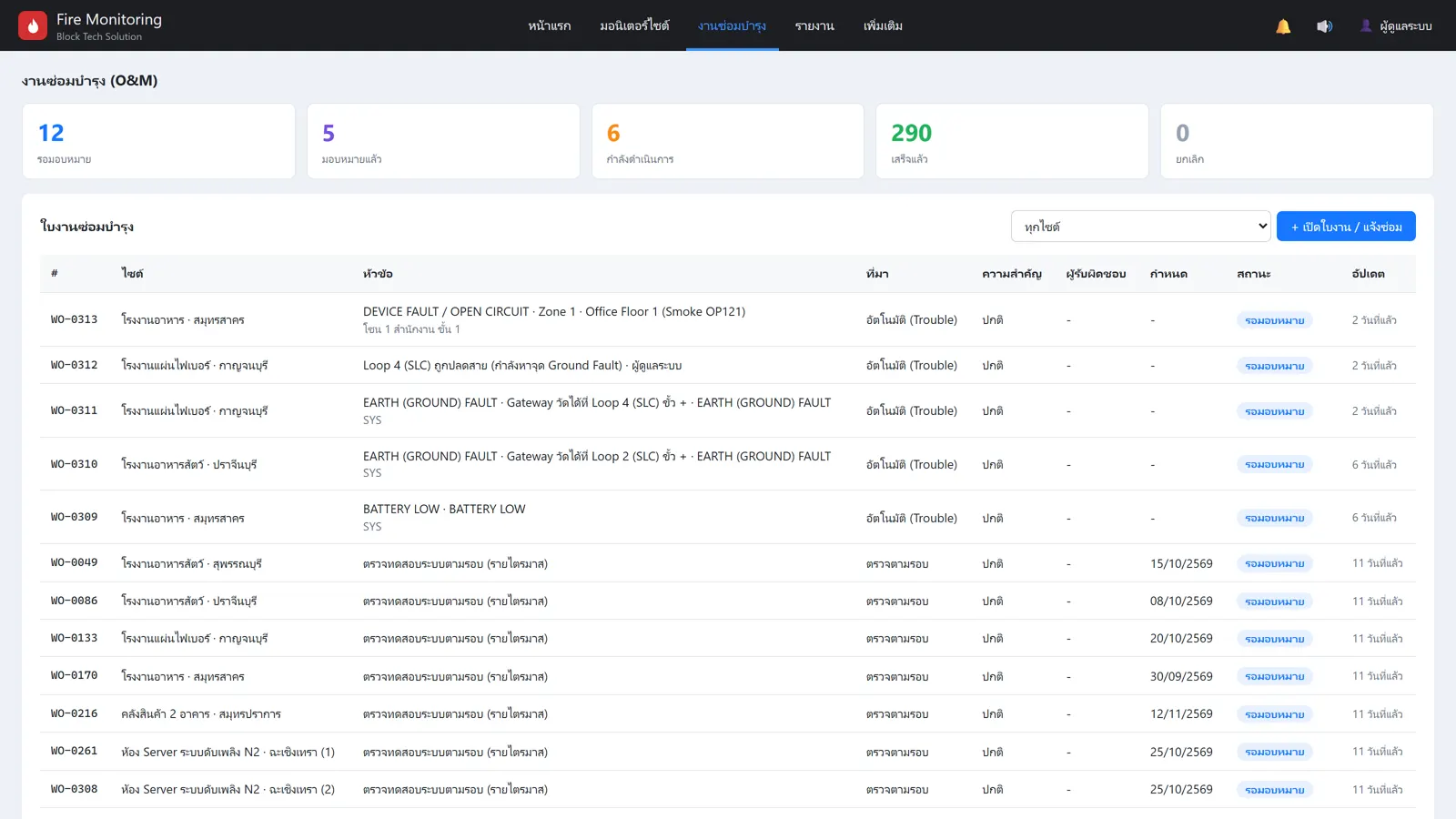
Task: Select the 290 เสร็จแล้ว summary card
Action: tap(1012, 141)
